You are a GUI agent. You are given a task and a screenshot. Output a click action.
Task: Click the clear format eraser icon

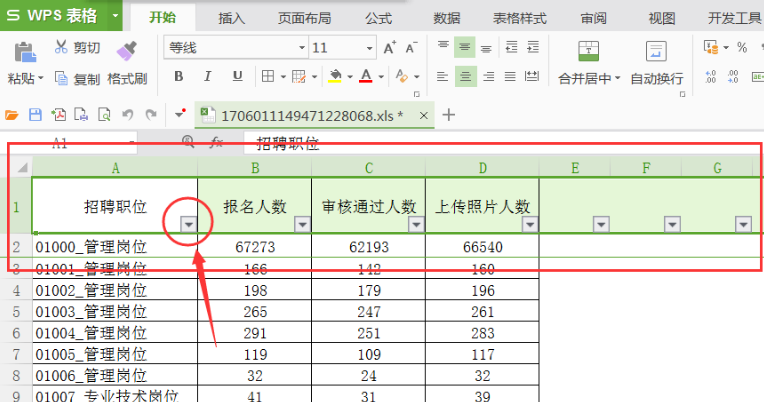[401, 77]
